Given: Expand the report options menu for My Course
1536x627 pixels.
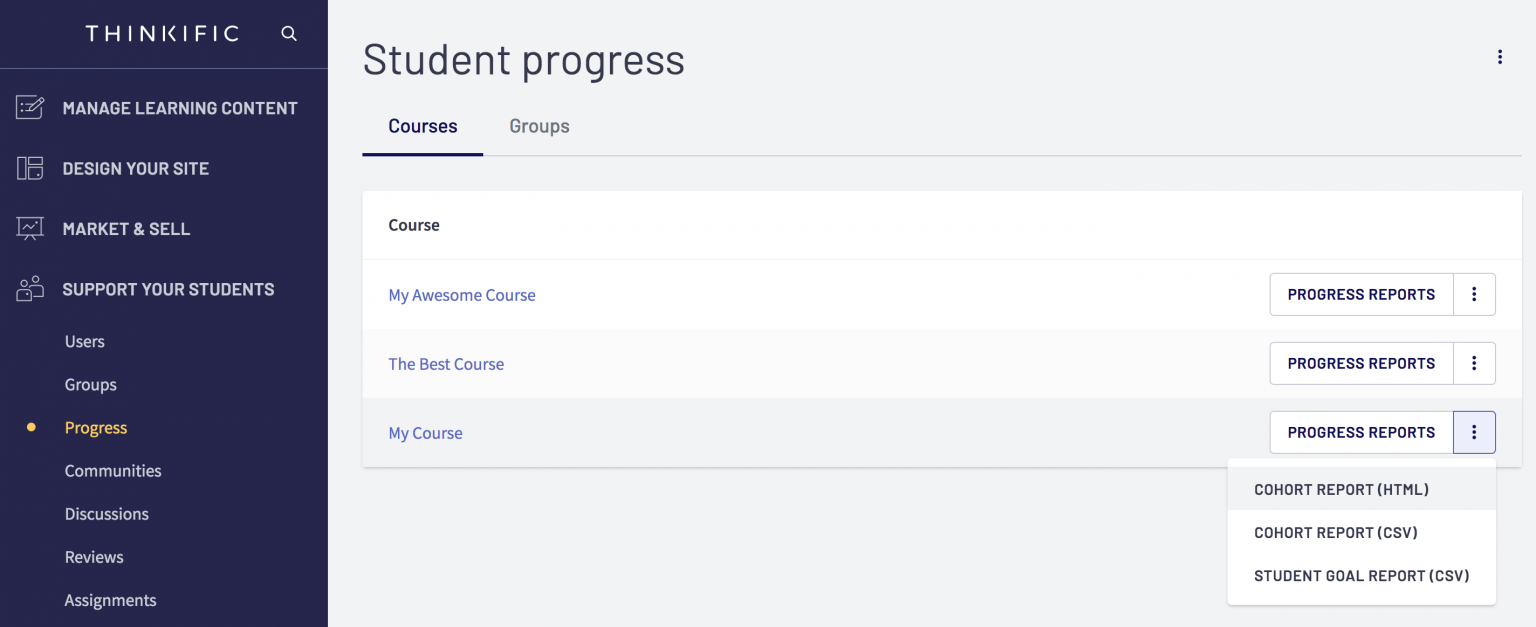Looking at the screenshot, I should coord(1474,432).
